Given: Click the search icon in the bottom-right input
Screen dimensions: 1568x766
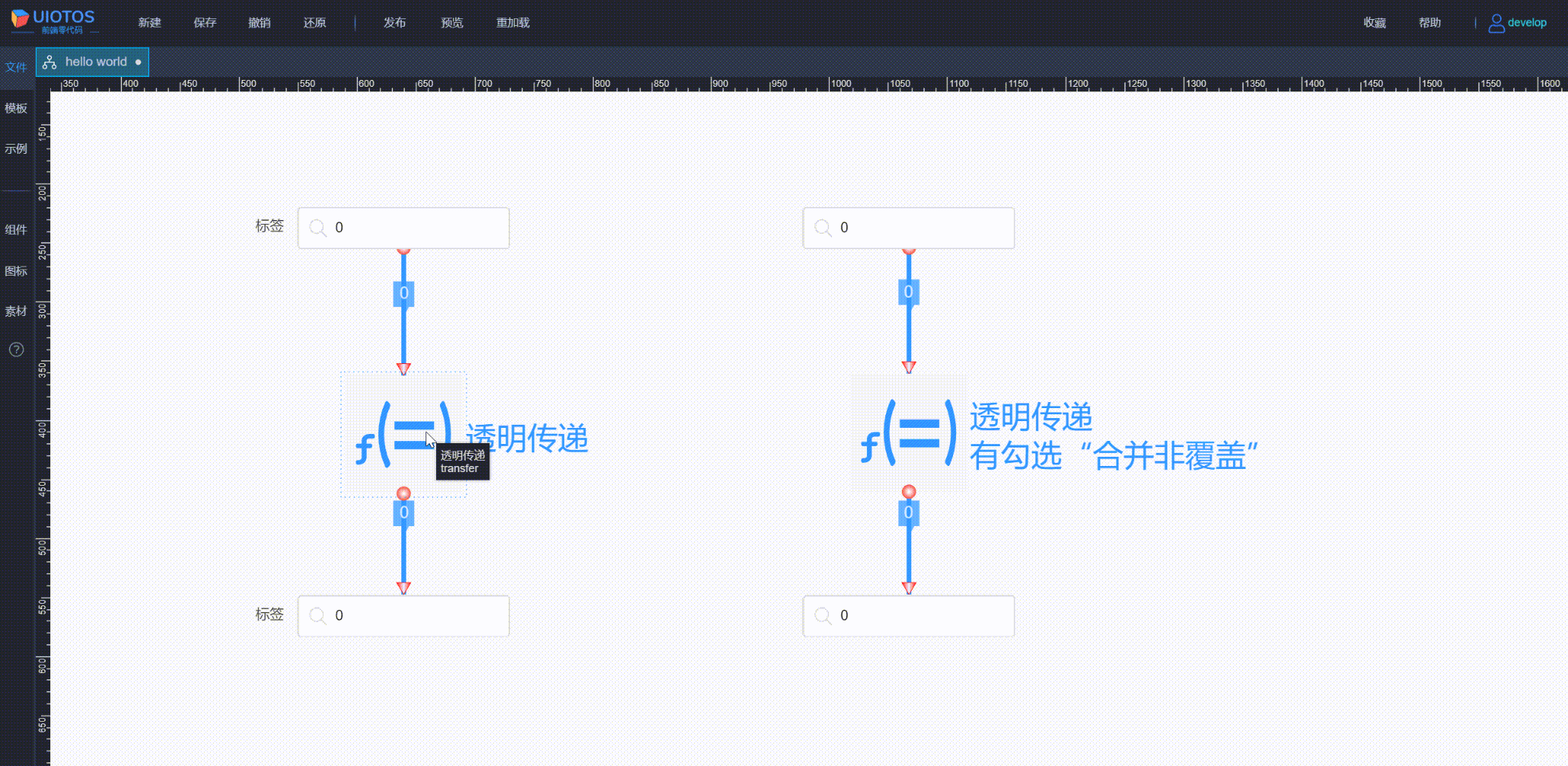Looking at the screenshot, I should point(823,615).
